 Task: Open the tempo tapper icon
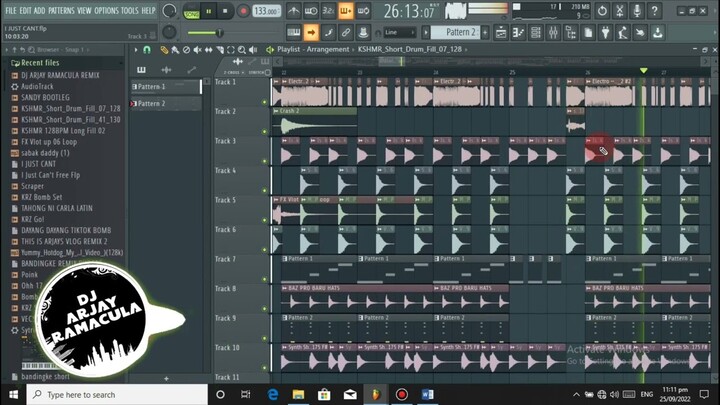tap(623, 32)
